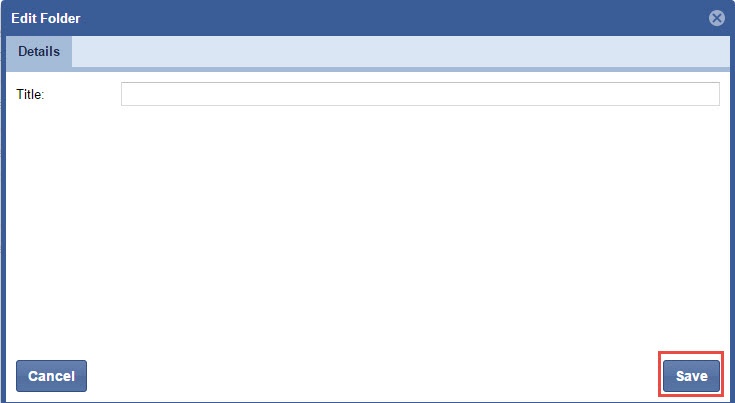Hit the circled X close icon

coord(716,18)
